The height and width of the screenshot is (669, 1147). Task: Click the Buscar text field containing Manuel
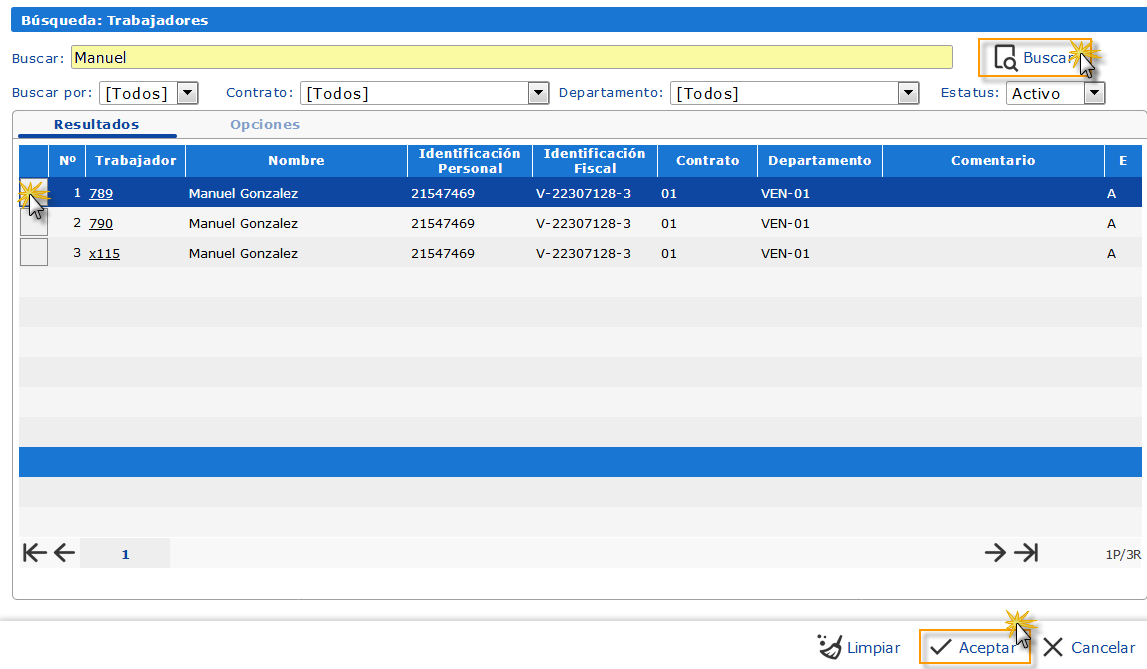point(511,58)
